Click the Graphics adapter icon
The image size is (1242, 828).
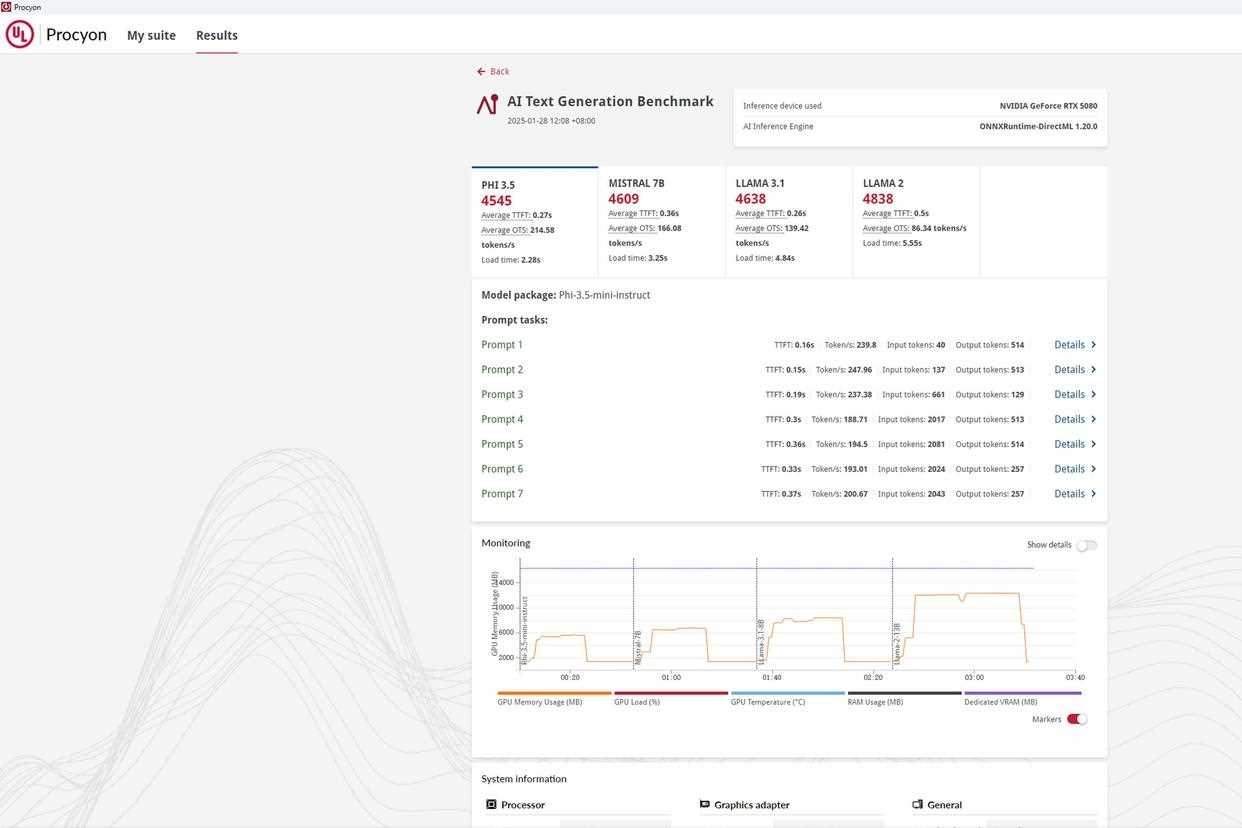[x=705, y=805]
